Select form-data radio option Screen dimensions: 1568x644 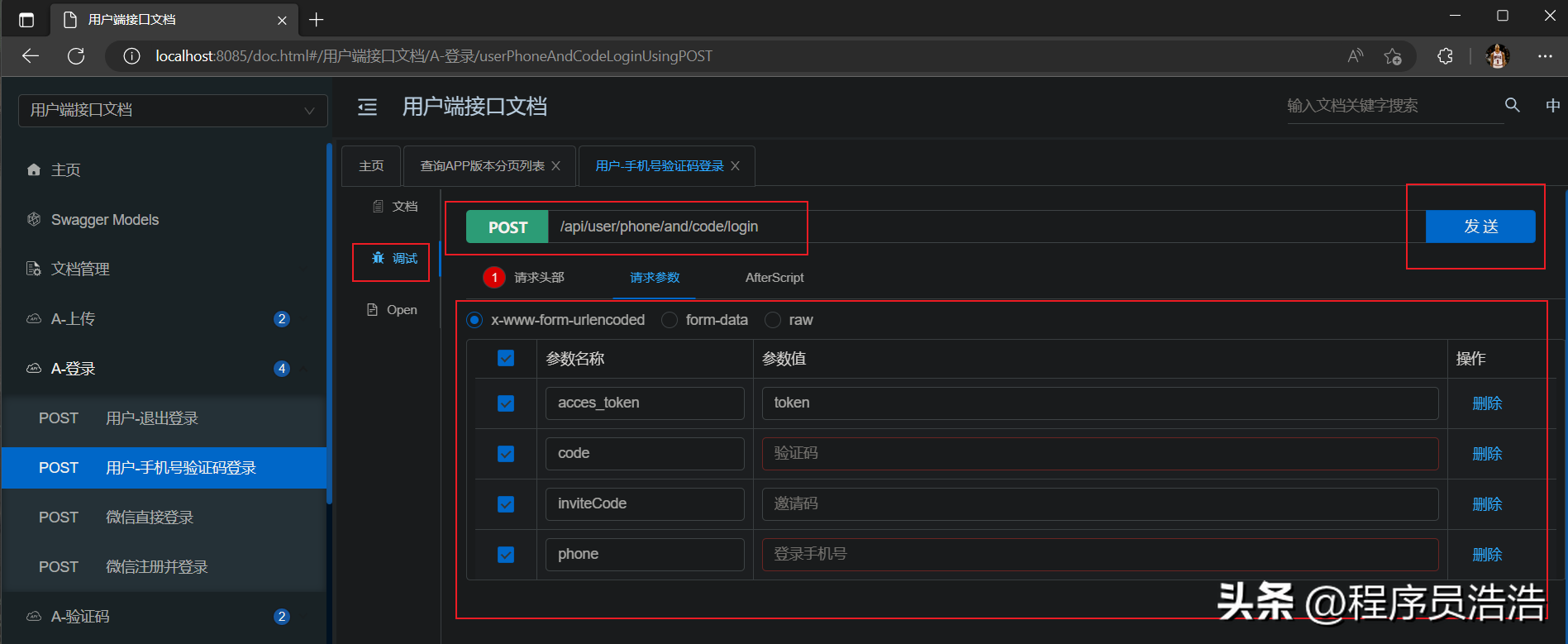669,320
